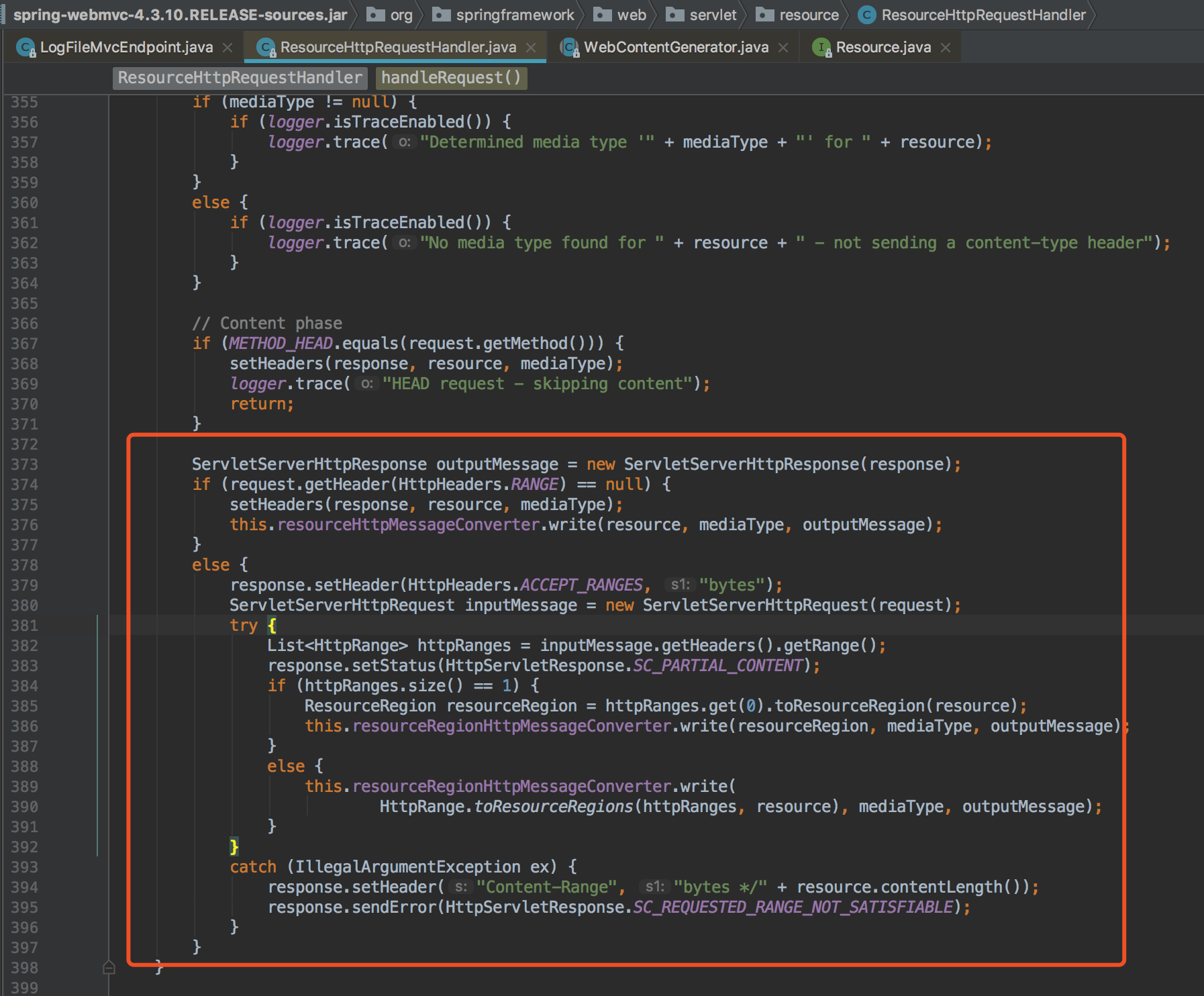Click line number 373 in the gutter
Viewport: 1204px width, 996px height.
24,464
